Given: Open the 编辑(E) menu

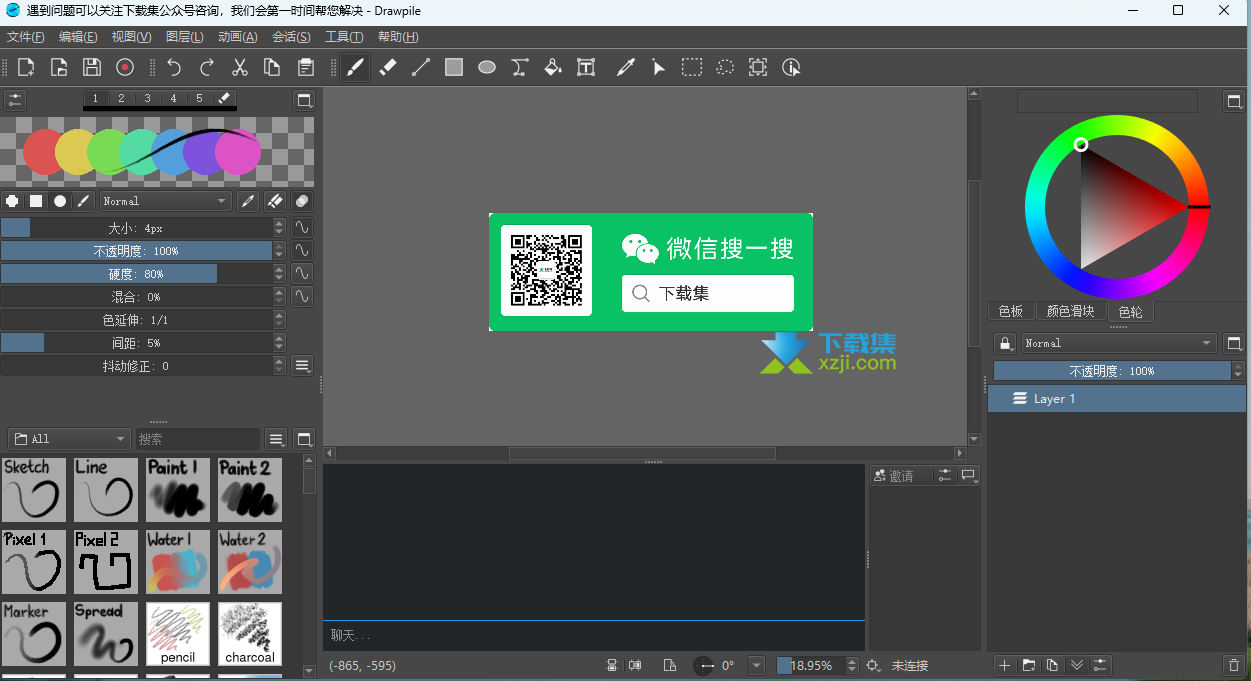Looking at the screenshot, I should pyautogui.click(x=78, y=37).
